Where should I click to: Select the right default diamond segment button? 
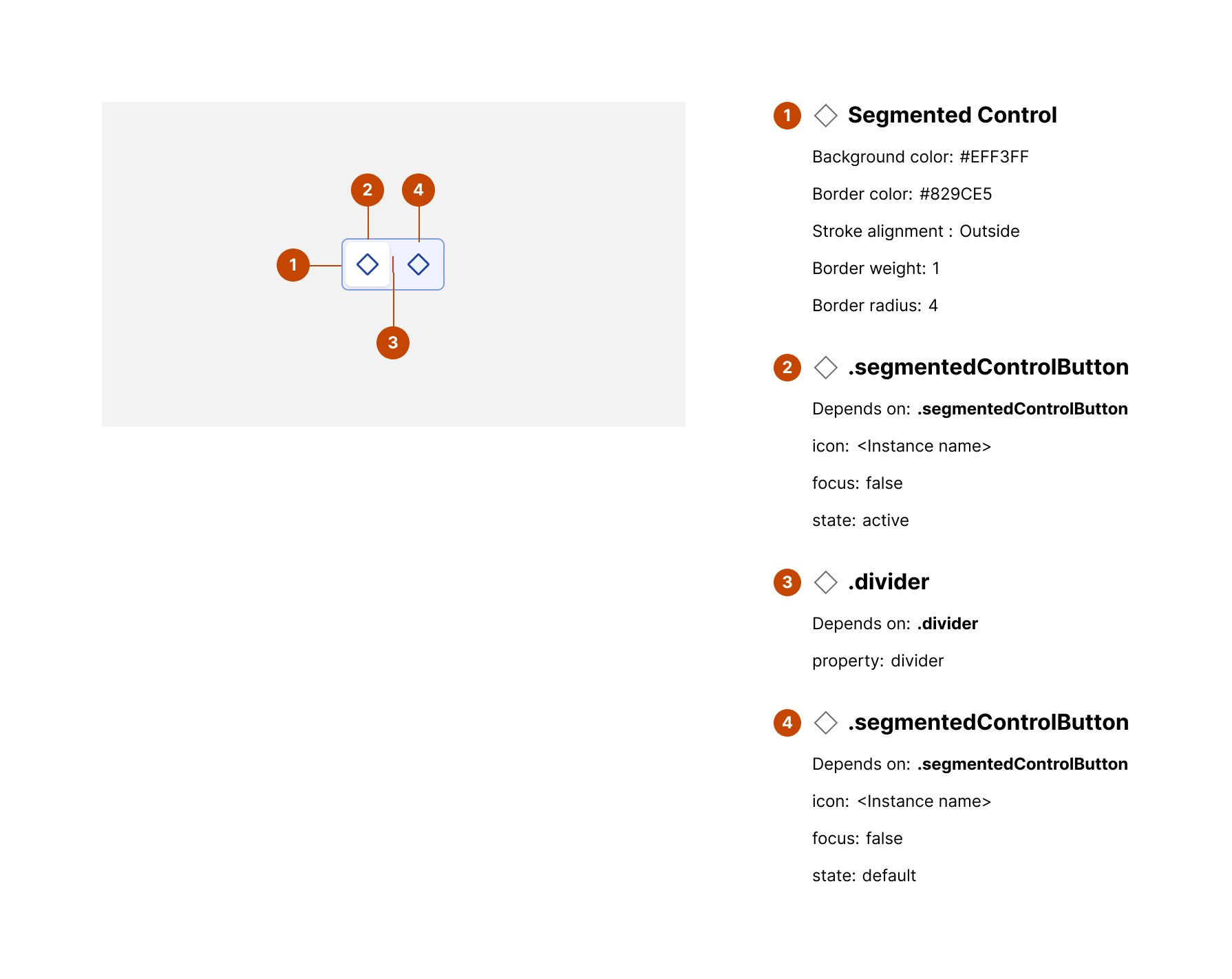click(418, 264)
